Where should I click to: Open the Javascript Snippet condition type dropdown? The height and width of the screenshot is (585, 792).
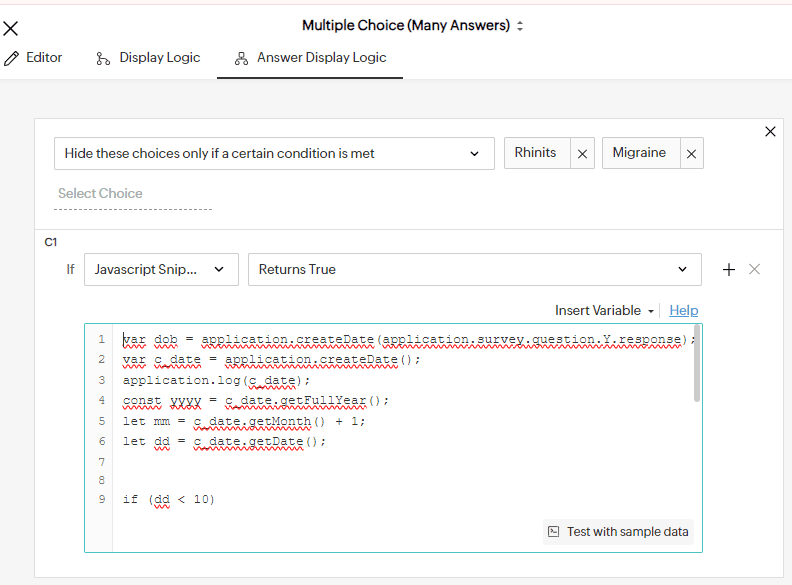pos(161,269)
